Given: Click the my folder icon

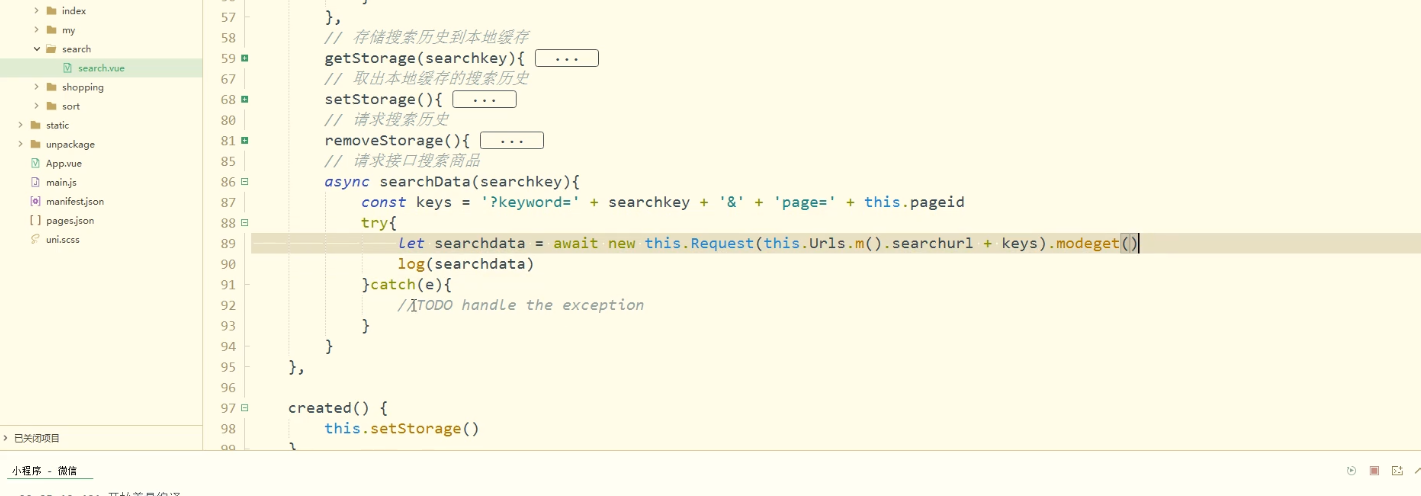Looking at the screenshot, I should [51, 30].
